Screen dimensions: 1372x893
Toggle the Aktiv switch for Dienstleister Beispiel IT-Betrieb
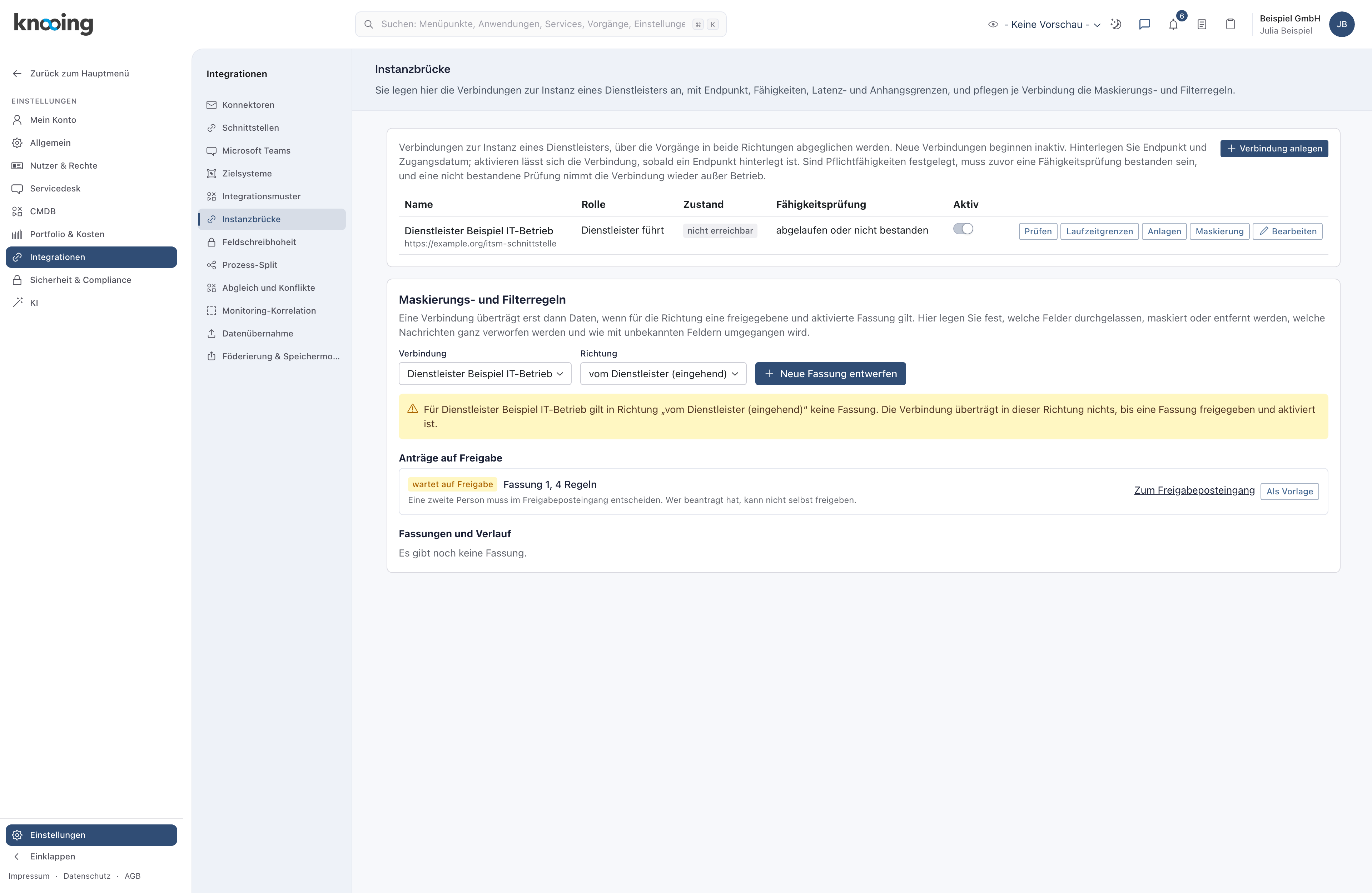pyautogui.click(x=963, y=229)
